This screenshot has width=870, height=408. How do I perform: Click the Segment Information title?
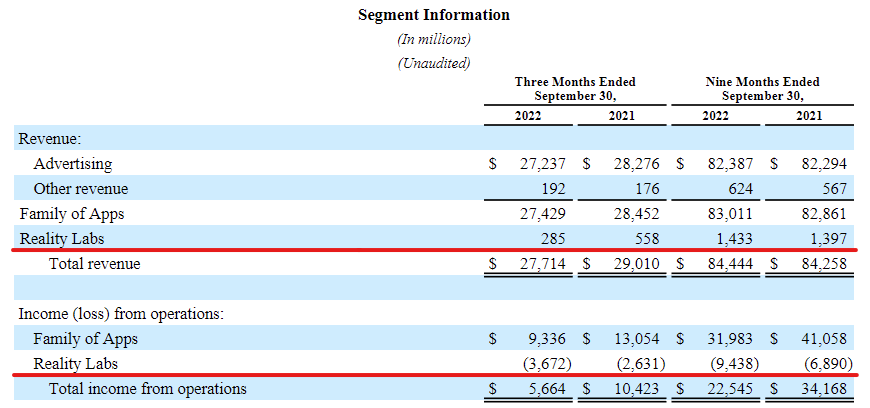click(433, 15)
